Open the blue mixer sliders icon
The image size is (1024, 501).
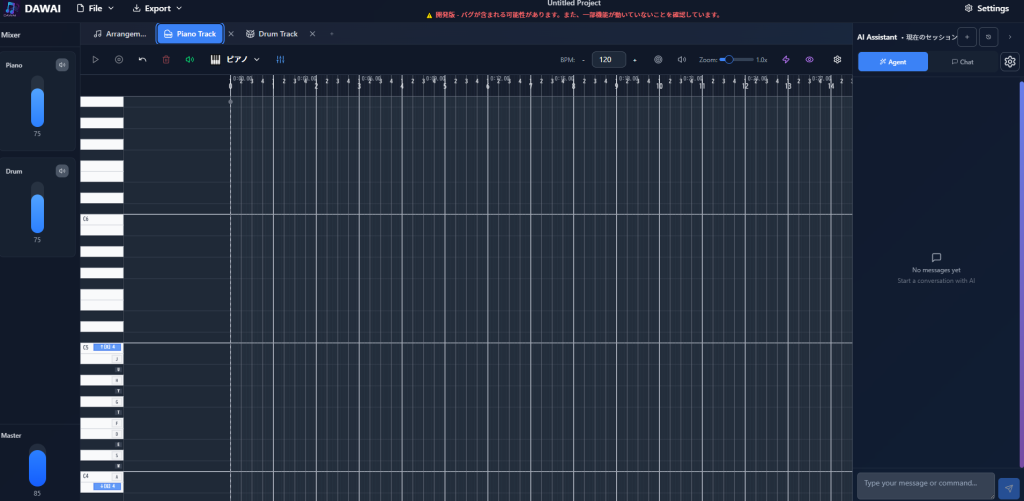(280, 60)
